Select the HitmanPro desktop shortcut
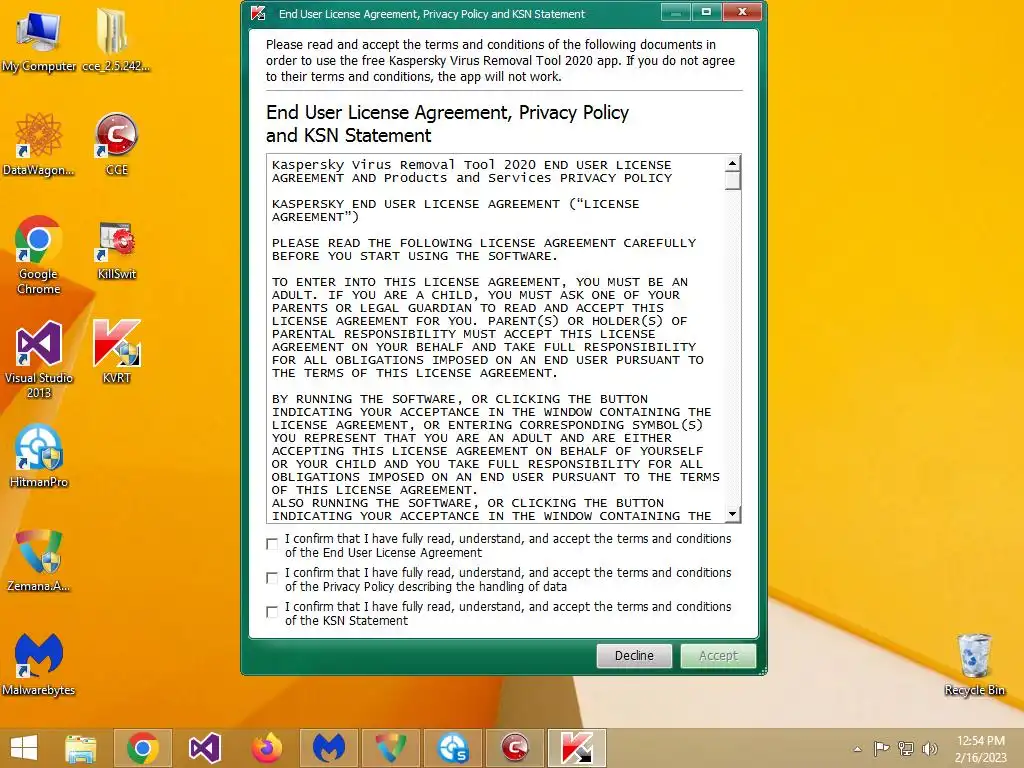The width and height of the screenshot is (1024, 768). (x=39, y=456)
